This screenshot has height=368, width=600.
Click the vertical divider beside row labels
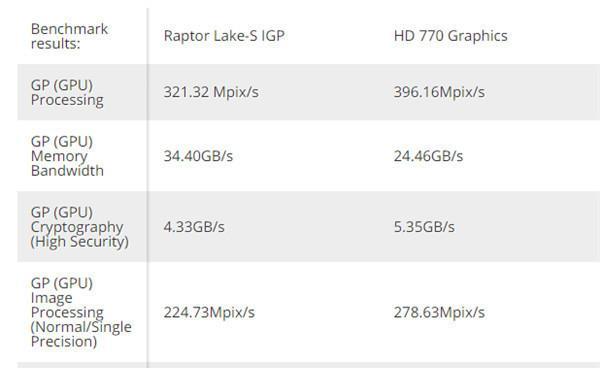coord(147,187)
